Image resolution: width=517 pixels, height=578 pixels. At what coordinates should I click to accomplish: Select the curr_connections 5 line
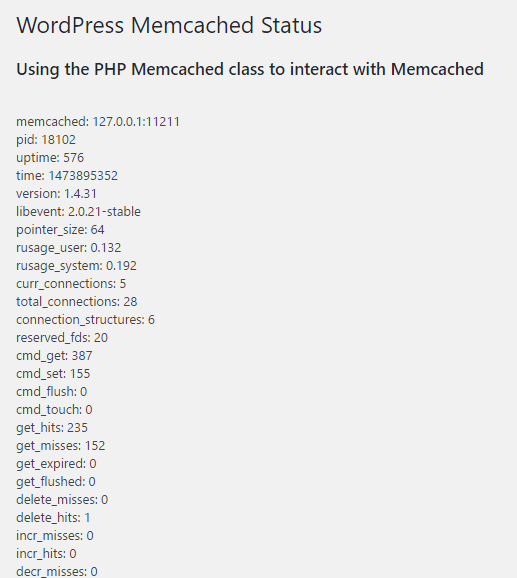(x=71, y=283)
